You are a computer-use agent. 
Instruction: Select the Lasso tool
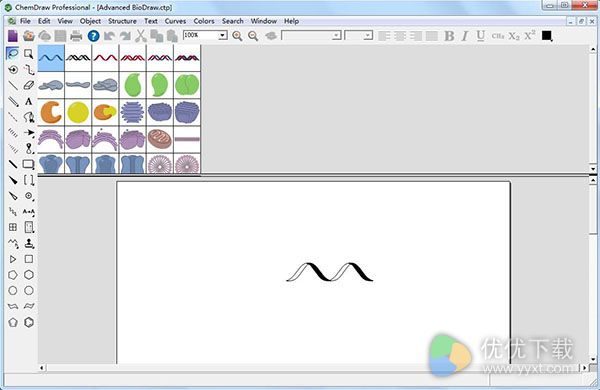coord(13,54)
